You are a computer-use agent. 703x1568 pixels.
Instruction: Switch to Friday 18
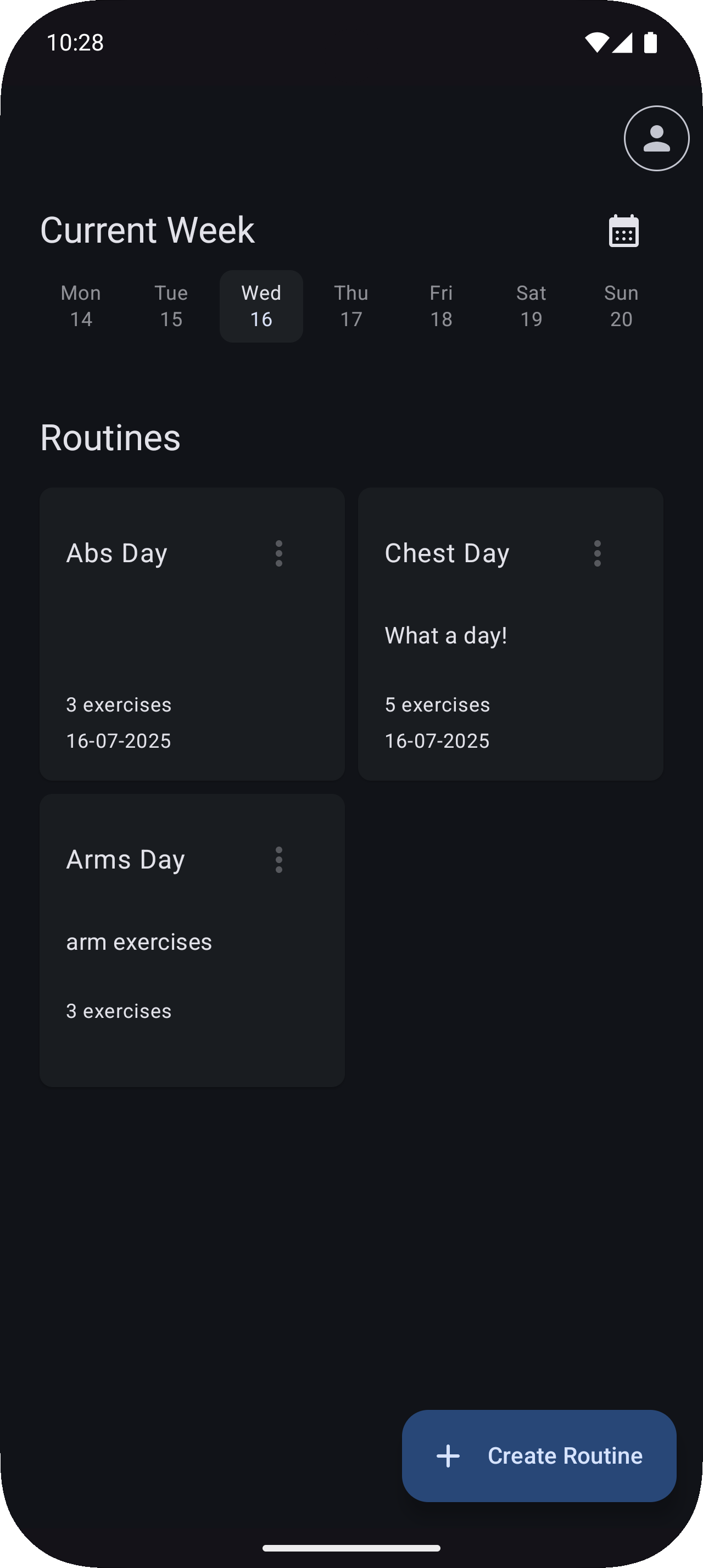[441, 306]
